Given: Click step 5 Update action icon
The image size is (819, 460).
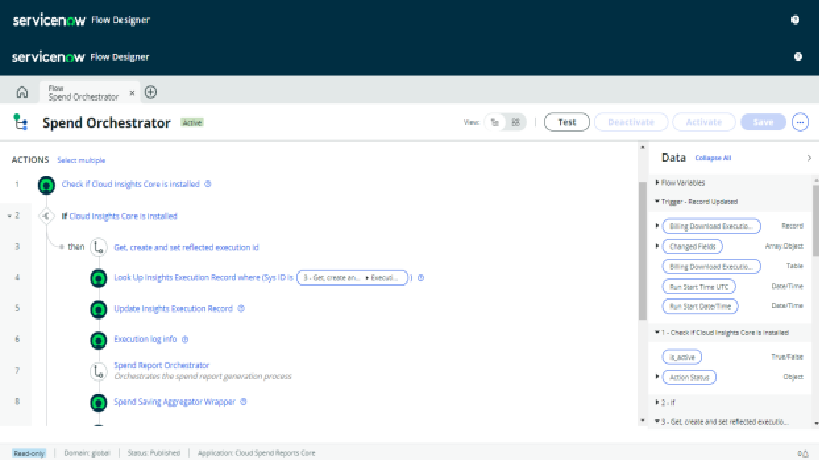Looking at the screenshot, I should (98, 310).
